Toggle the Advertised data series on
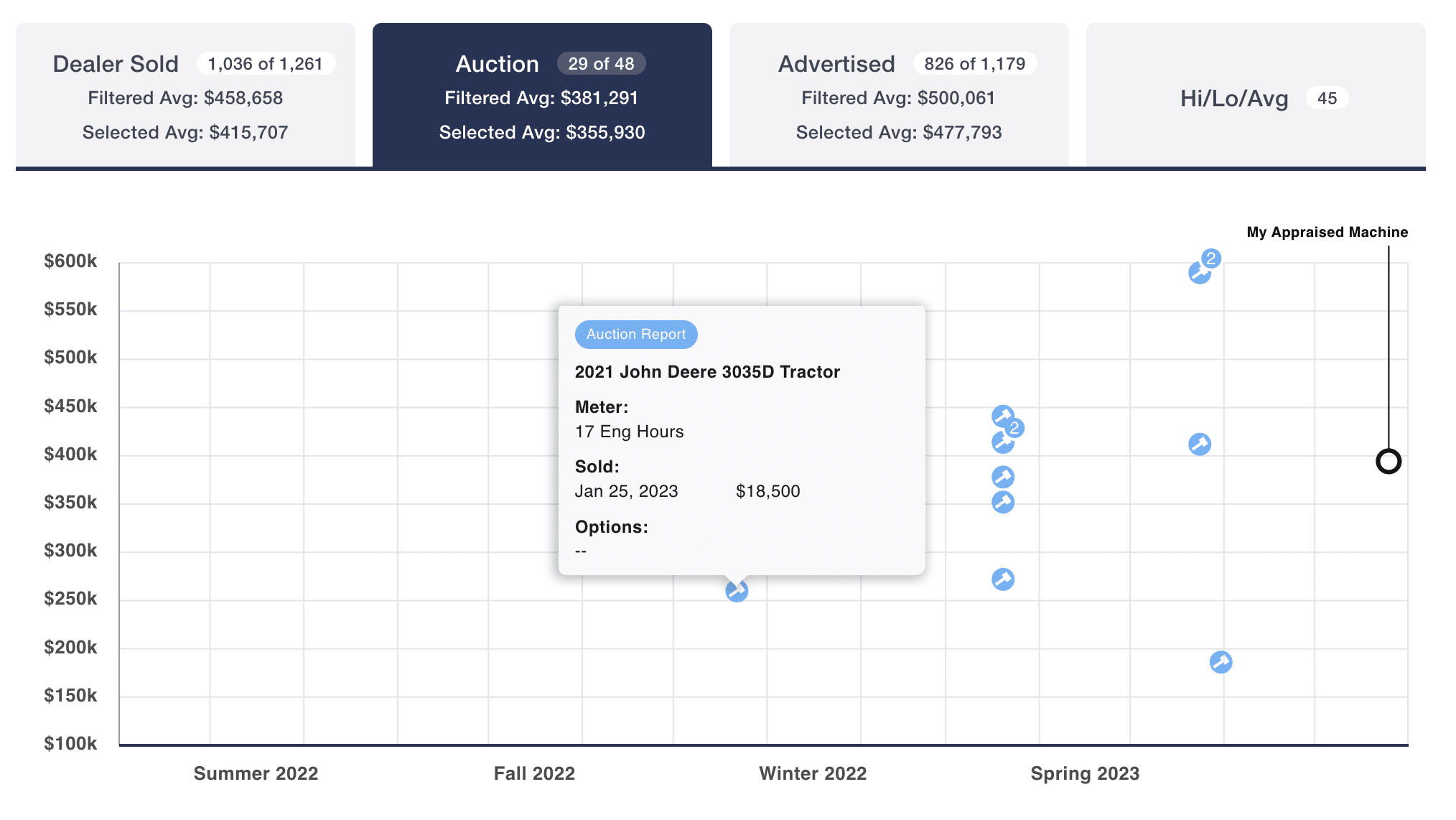Image resolution: width=1456 pixels, height=820 pixels. pyautogui.click(x=899, y=93)
